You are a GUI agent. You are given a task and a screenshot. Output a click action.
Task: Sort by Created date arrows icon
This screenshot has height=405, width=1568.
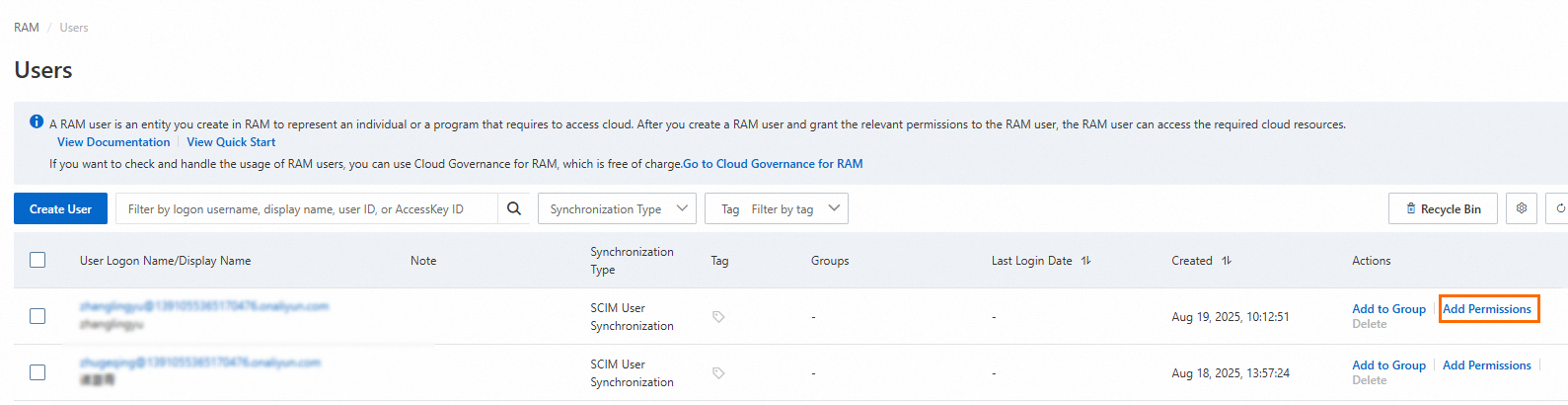[1227, 261]
